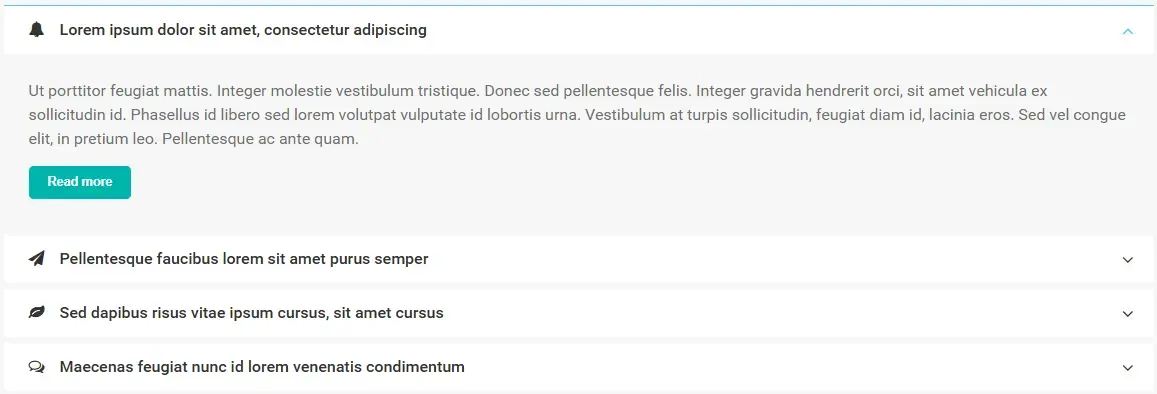The image size is (1157, 394).
Task: Open the 'Pellentesque faucibus lorem' accordion title
Action: click(x=244, y=259)
